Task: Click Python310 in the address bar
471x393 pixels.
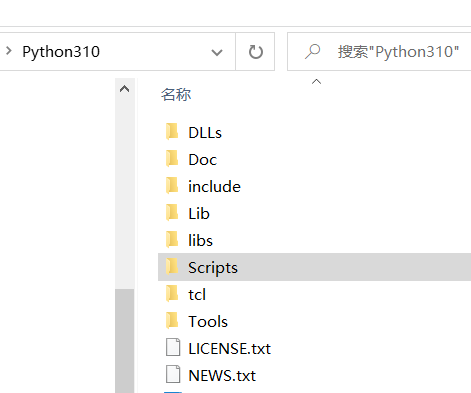Action: click(61, 52)
